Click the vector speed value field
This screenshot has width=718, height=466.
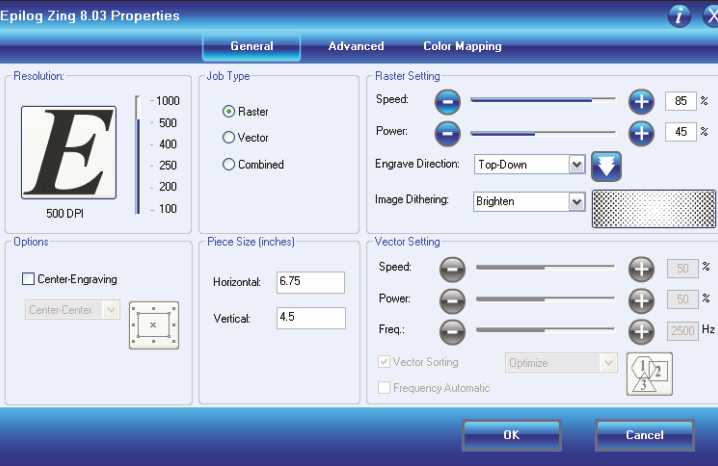tap(682, 269)
